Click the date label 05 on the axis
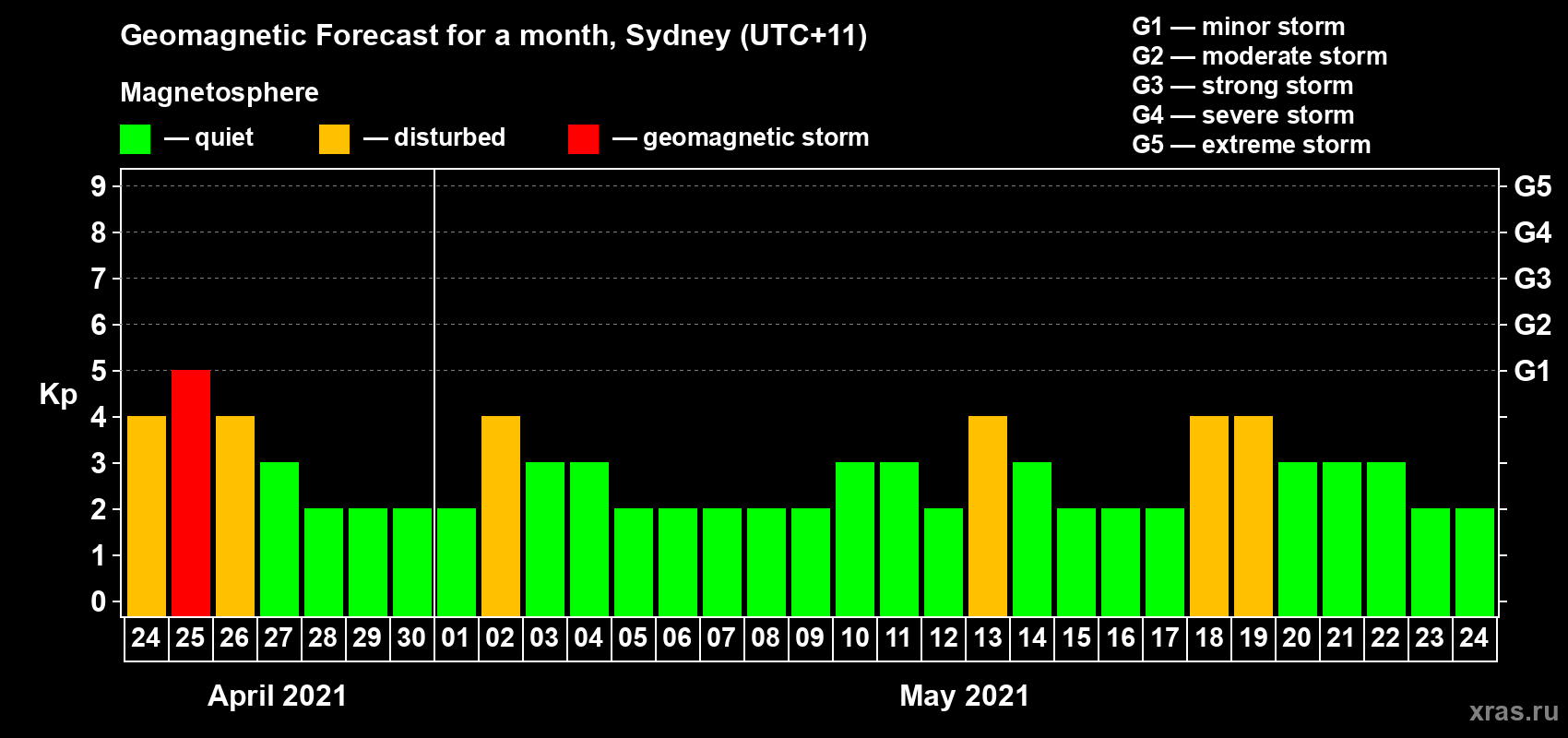The height and width of the screenshot is (738, 1568). pos(633,637)
